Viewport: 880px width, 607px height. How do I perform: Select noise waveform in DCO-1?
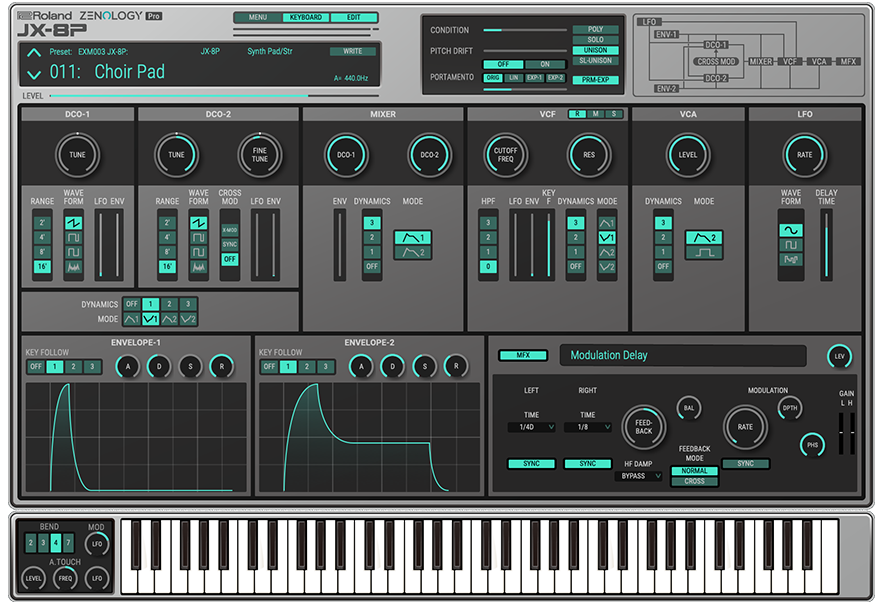pos(74,267)
